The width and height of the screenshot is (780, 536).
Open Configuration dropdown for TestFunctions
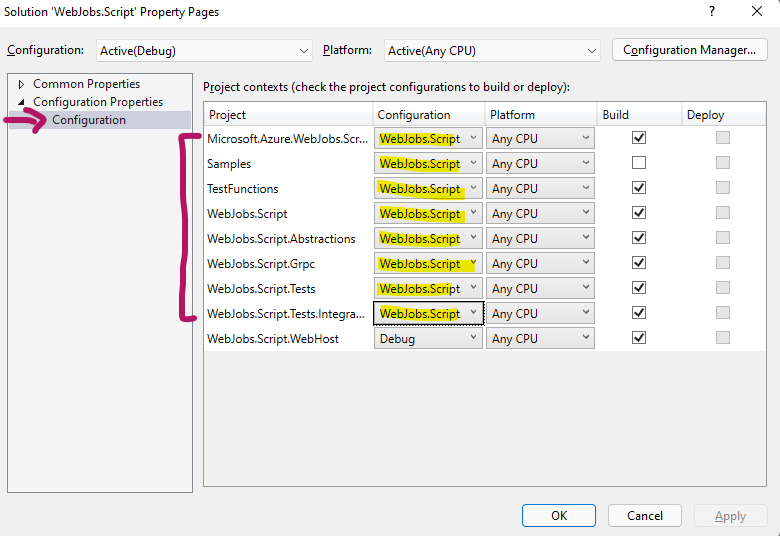pos(428,188)
